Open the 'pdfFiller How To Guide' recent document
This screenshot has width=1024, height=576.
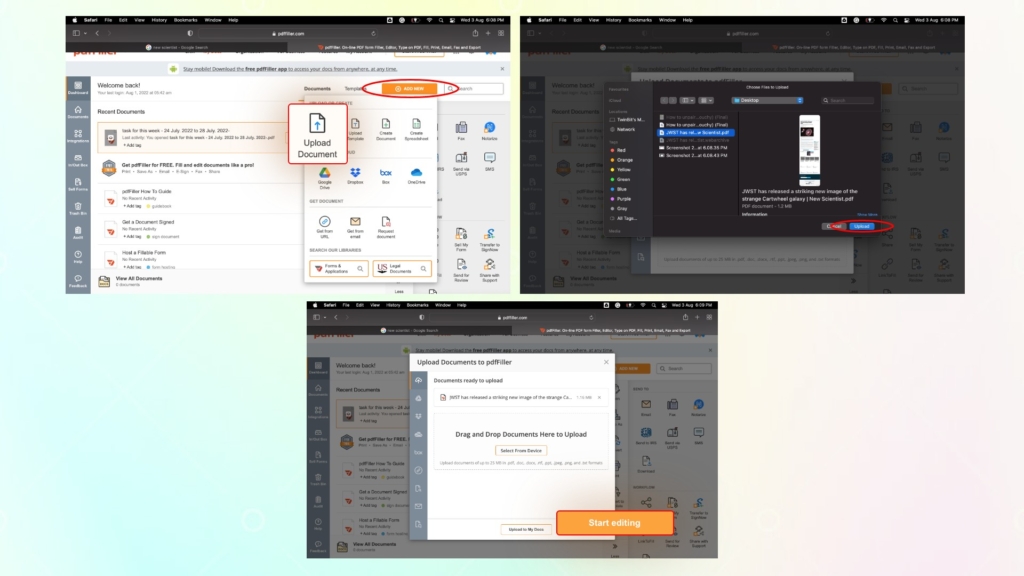coord(146,191)
